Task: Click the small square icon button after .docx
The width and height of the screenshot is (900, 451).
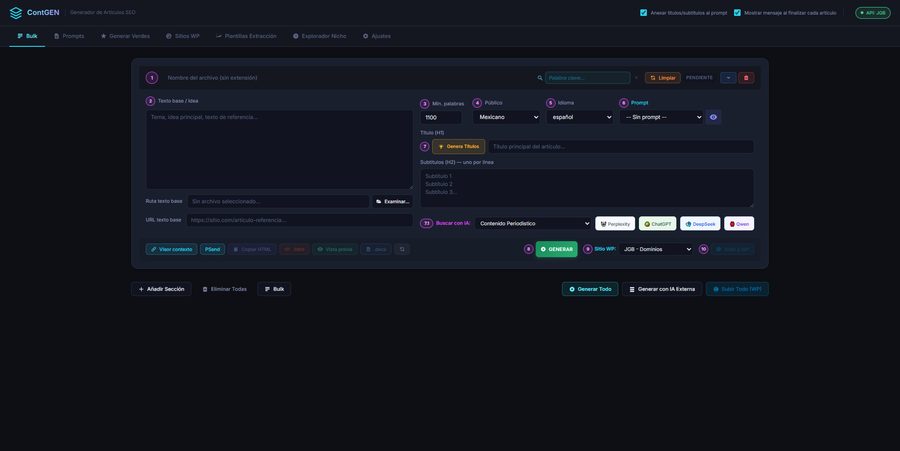Action: (402, 249)
